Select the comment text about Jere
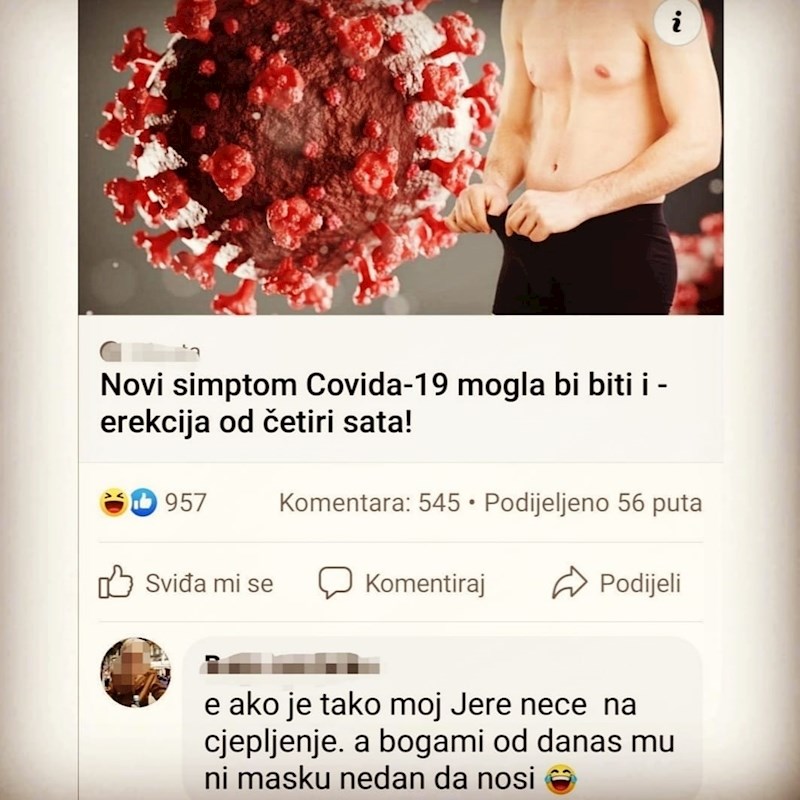This screenshot has width=800, height=800. click(439, 742)
